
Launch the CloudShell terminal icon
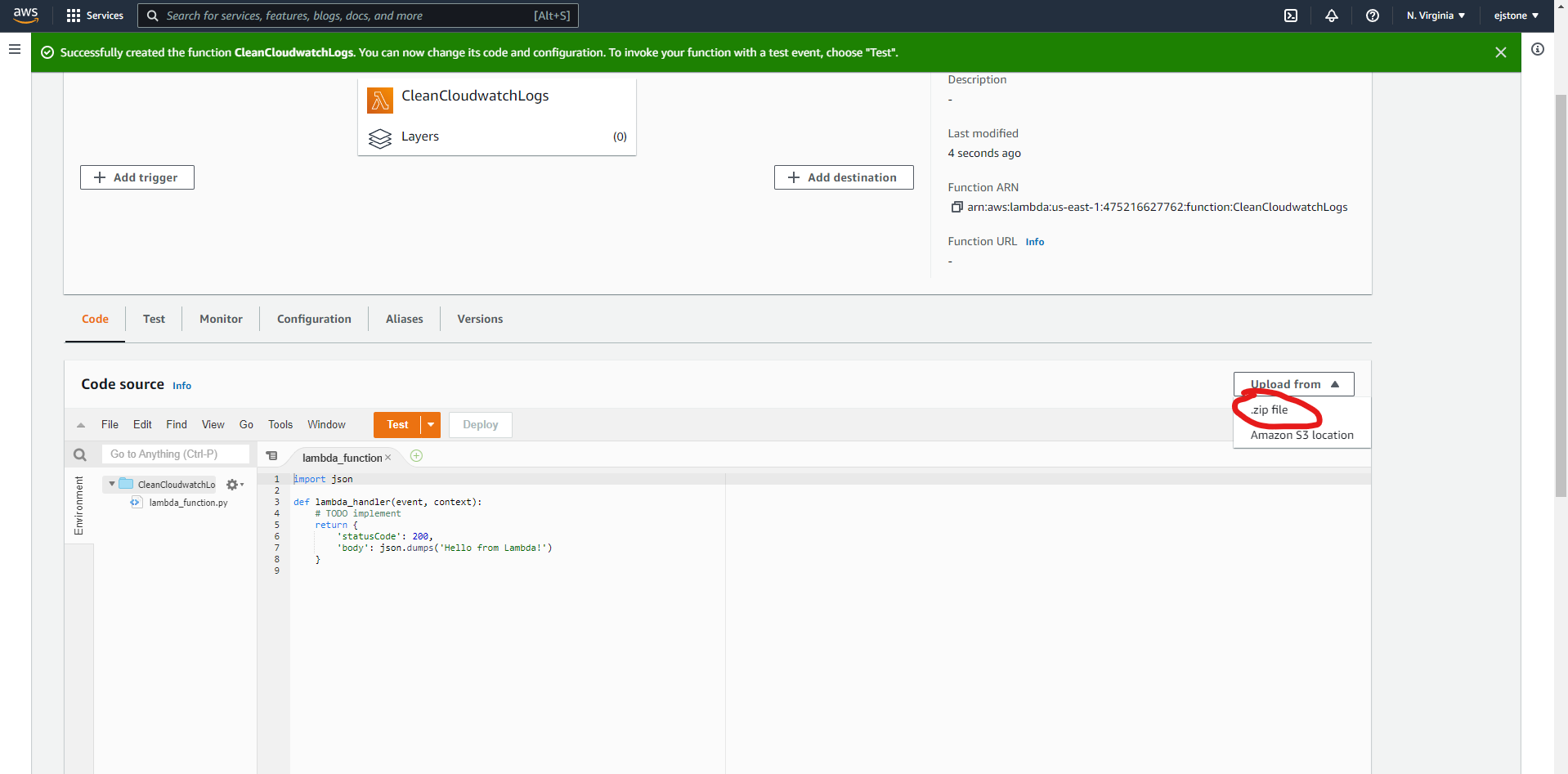pos(1291,16)
